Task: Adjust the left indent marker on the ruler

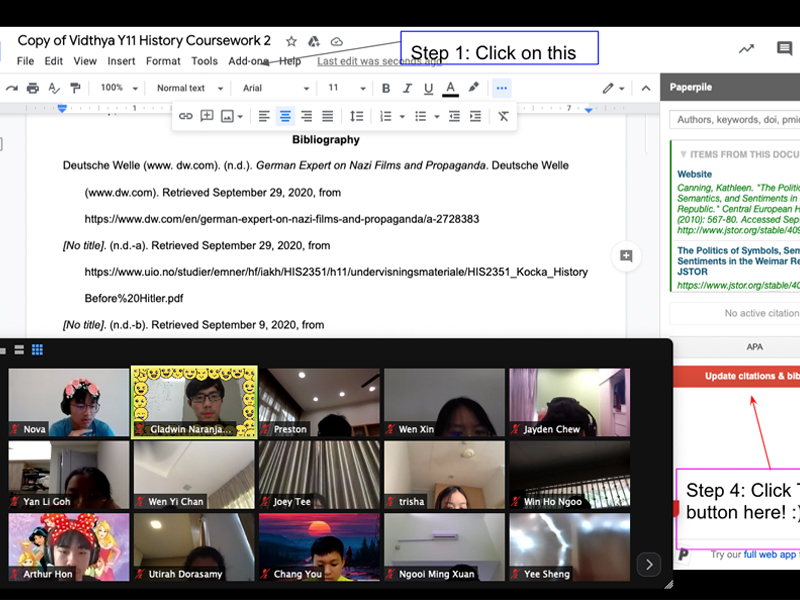Action: [x=62, y=108]
